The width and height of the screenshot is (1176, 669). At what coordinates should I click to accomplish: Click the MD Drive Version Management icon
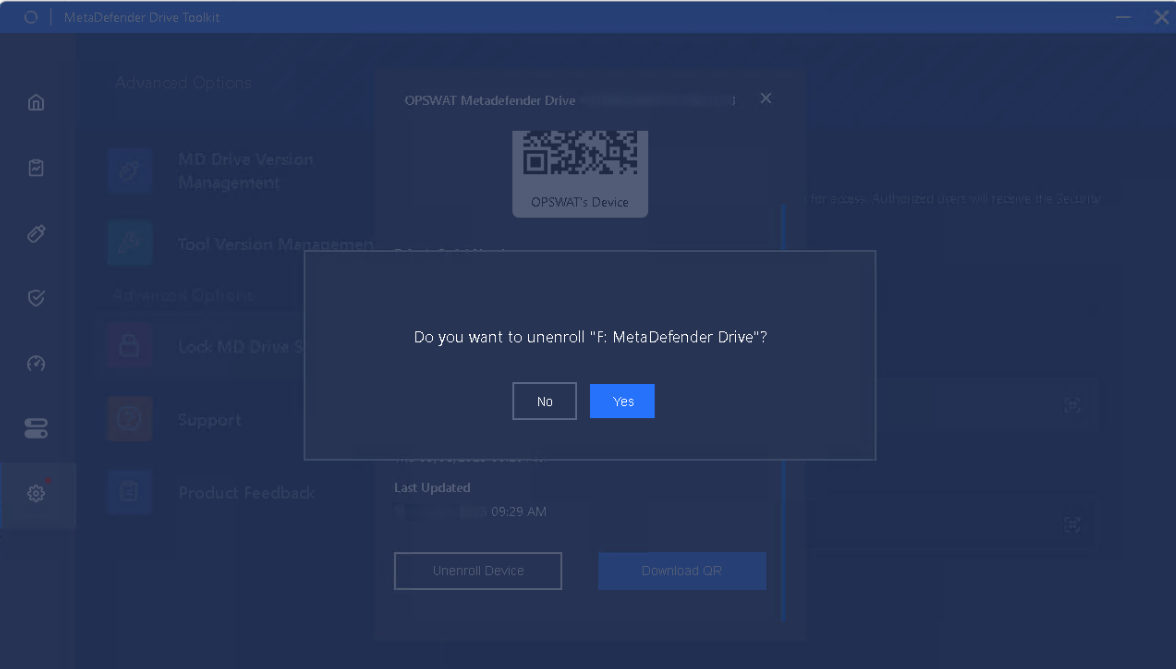pyautogui.click(x=130, y=170)
